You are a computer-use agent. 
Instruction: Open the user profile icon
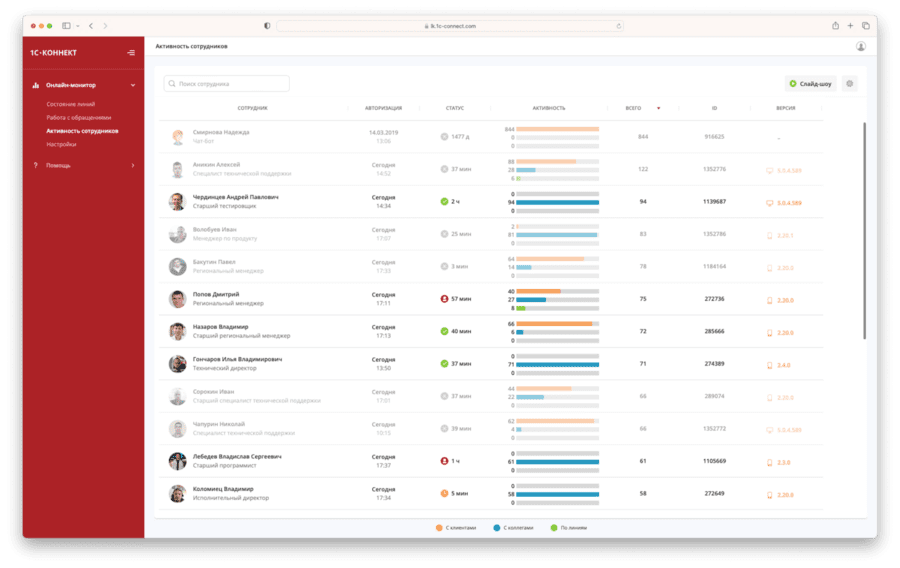coord(860,46)
